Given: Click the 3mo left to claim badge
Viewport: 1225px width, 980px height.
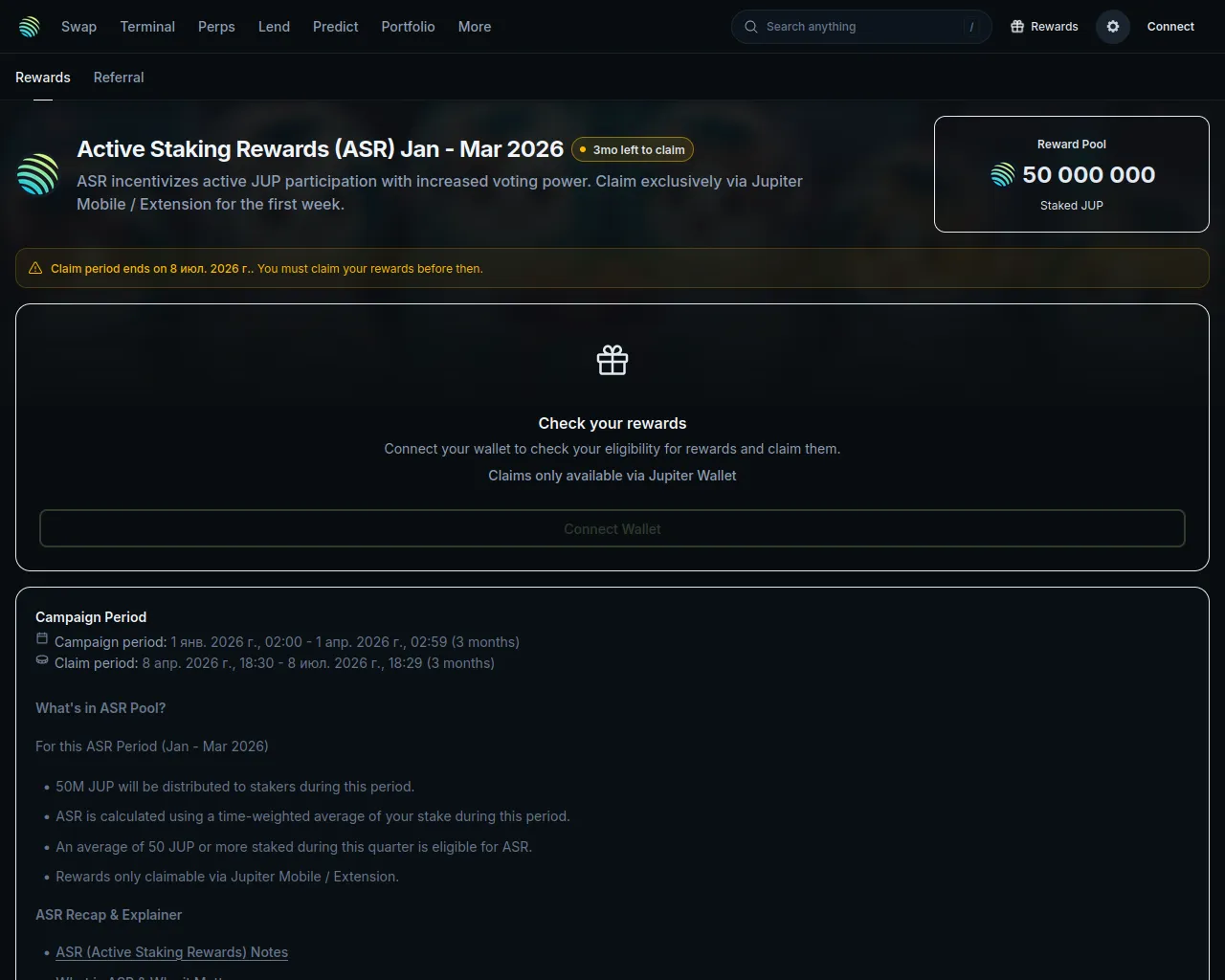Looking at the screenshot, I should pos(633,149).
